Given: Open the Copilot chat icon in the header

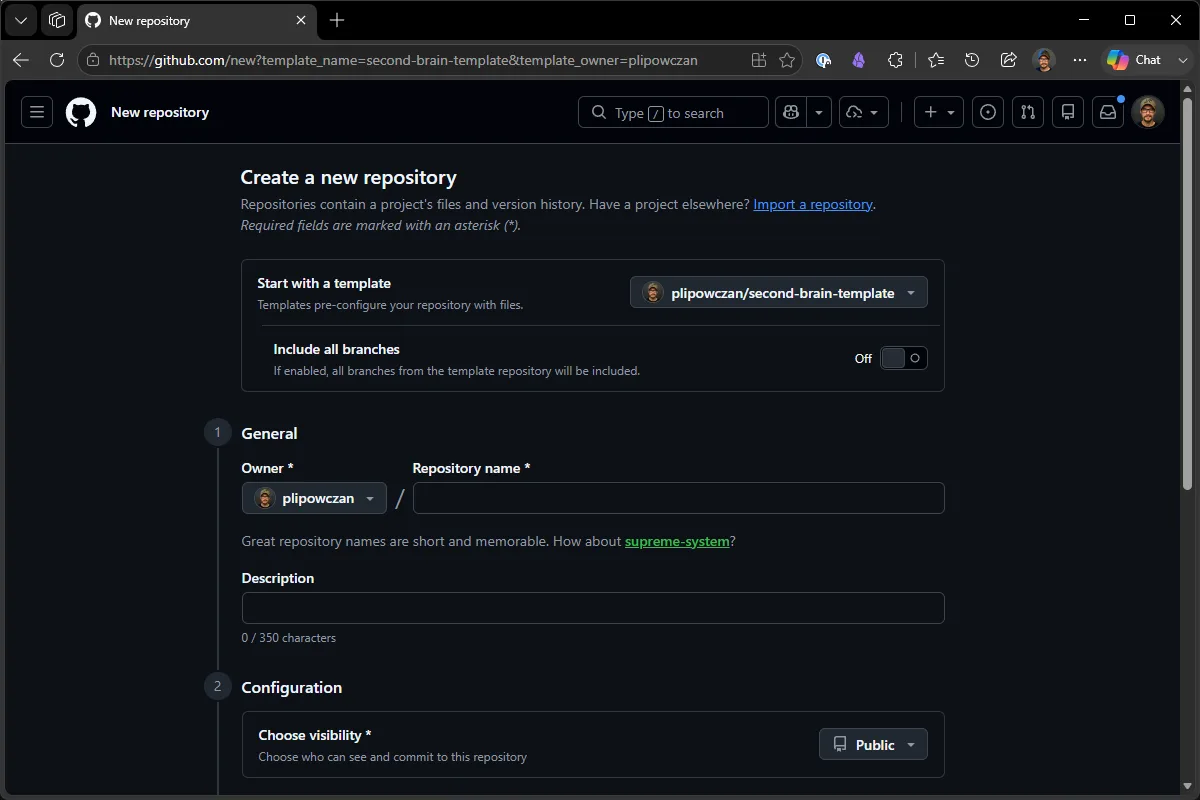Looking at the screenshot, I should [x=791, y=113].
